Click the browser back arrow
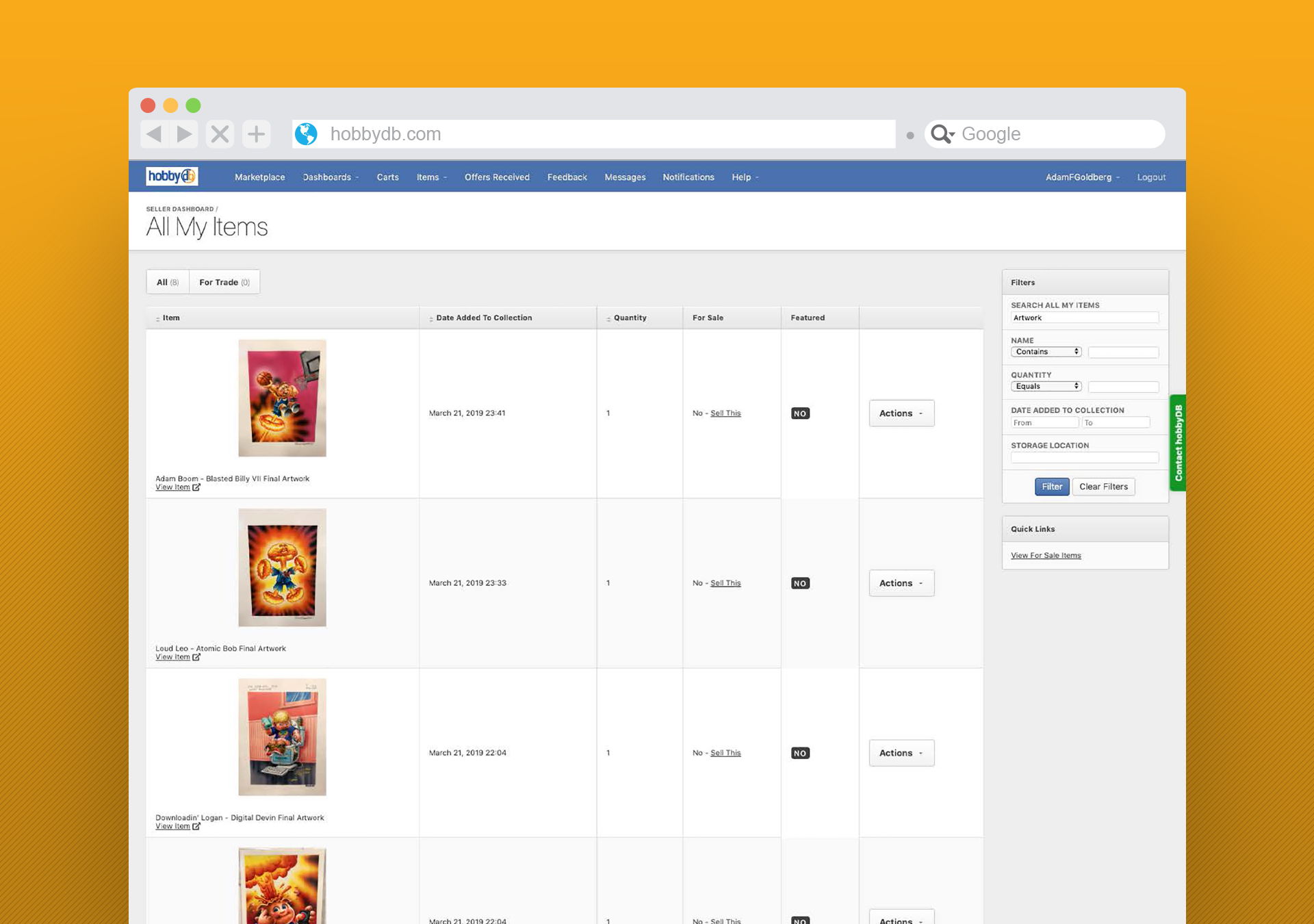The width and height of the screenshot is (1314, 924). click(155, 133)
